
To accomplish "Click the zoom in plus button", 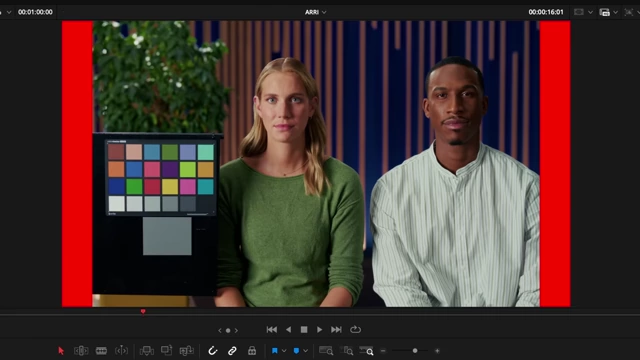I will (x=437, y=351).
